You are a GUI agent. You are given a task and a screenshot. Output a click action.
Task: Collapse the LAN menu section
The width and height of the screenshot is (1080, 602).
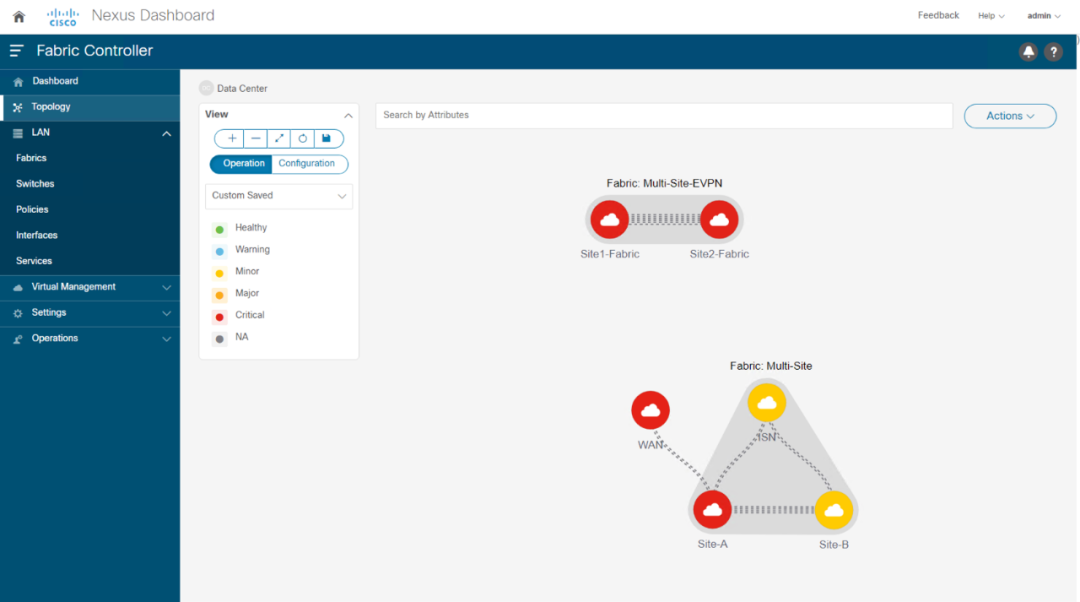(x=166, y=134)
